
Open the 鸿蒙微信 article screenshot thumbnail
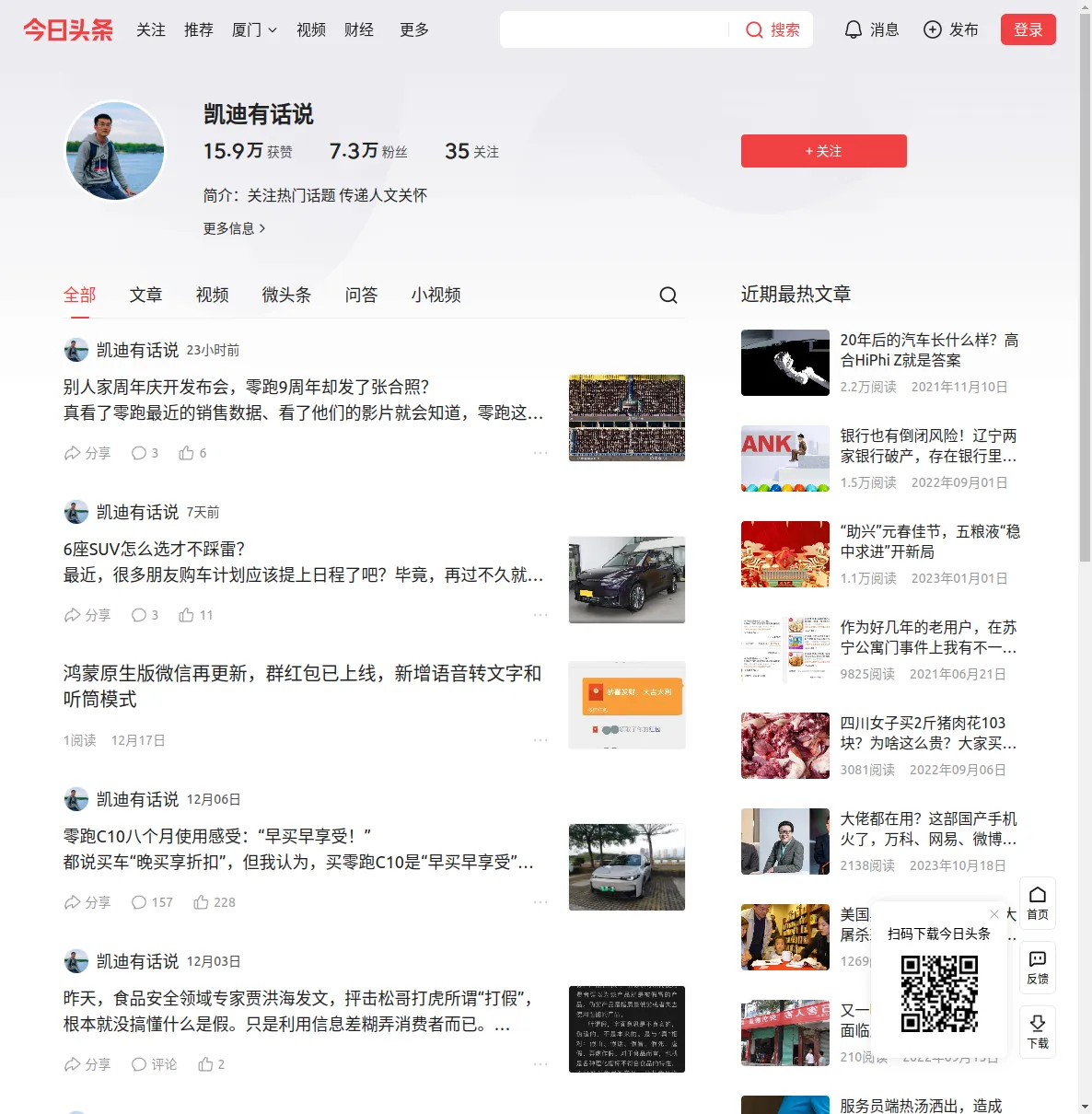click(627, 705)
